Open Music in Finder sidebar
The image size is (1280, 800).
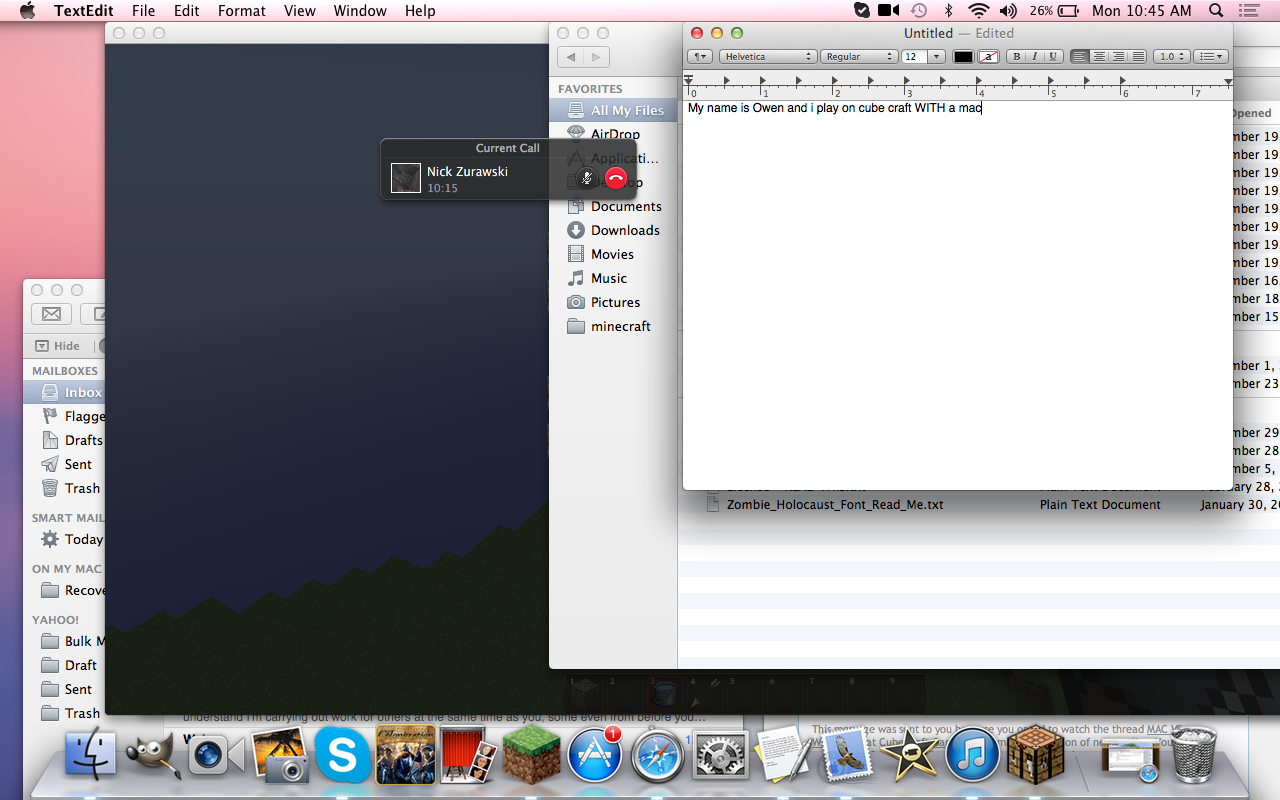pyautogui.click(x=612, y=278)
